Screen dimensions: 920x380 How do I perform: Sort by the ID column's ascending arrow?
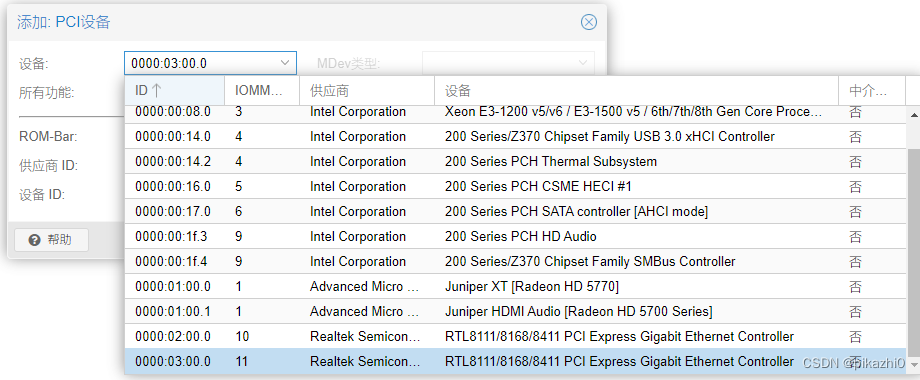pyautogui.click(x=156, y=91)
